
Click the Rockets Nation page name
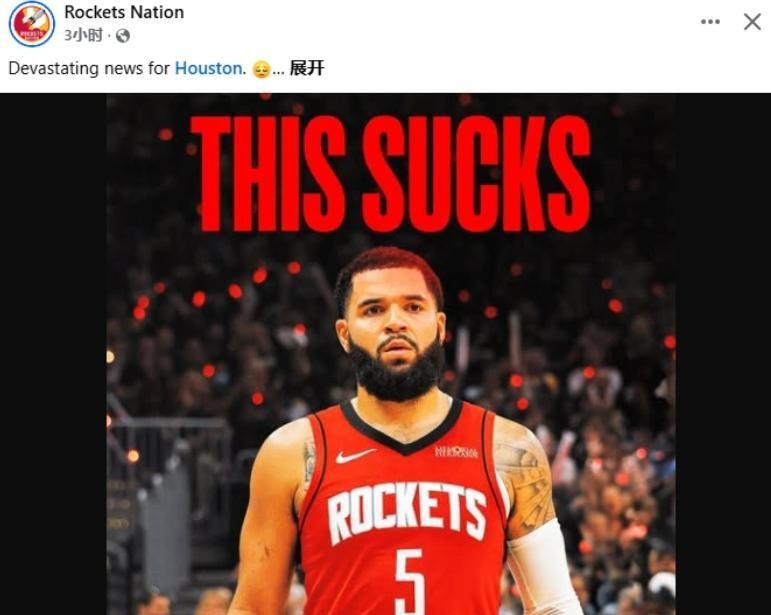[124, 12]
